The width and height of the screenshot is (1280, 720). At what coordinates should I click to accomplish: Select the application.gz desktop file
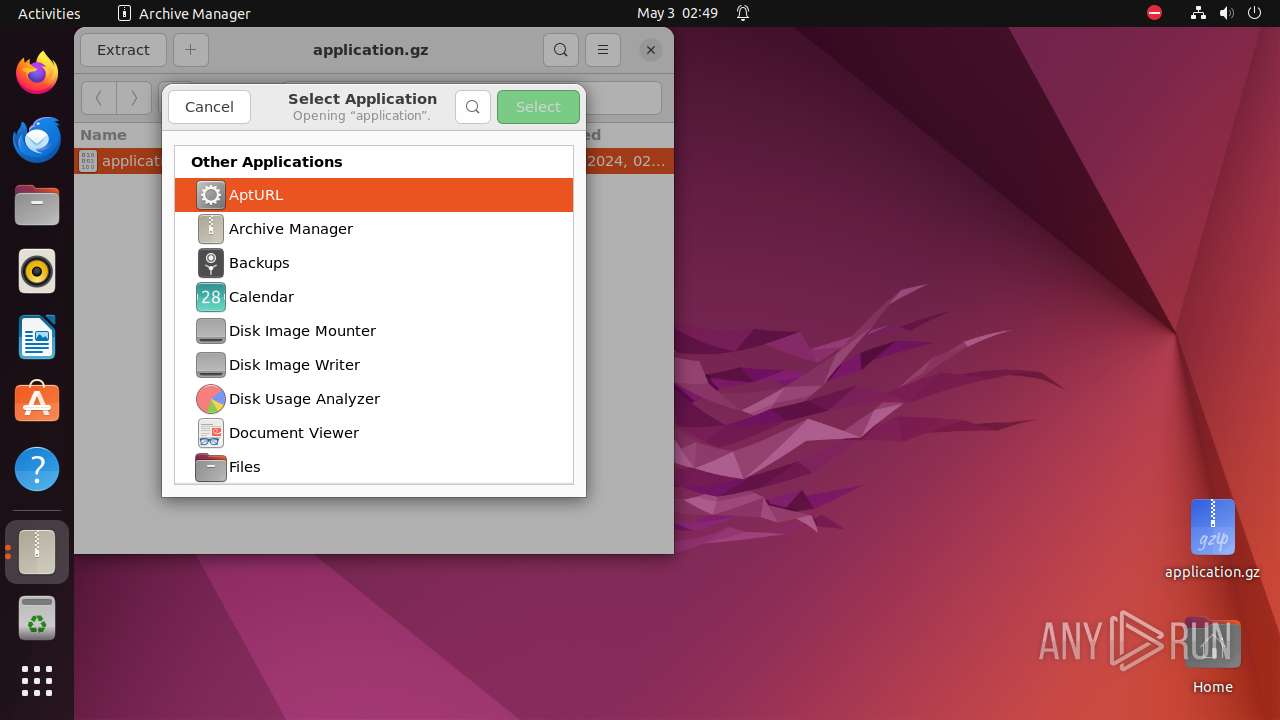tap(1212, 538)
